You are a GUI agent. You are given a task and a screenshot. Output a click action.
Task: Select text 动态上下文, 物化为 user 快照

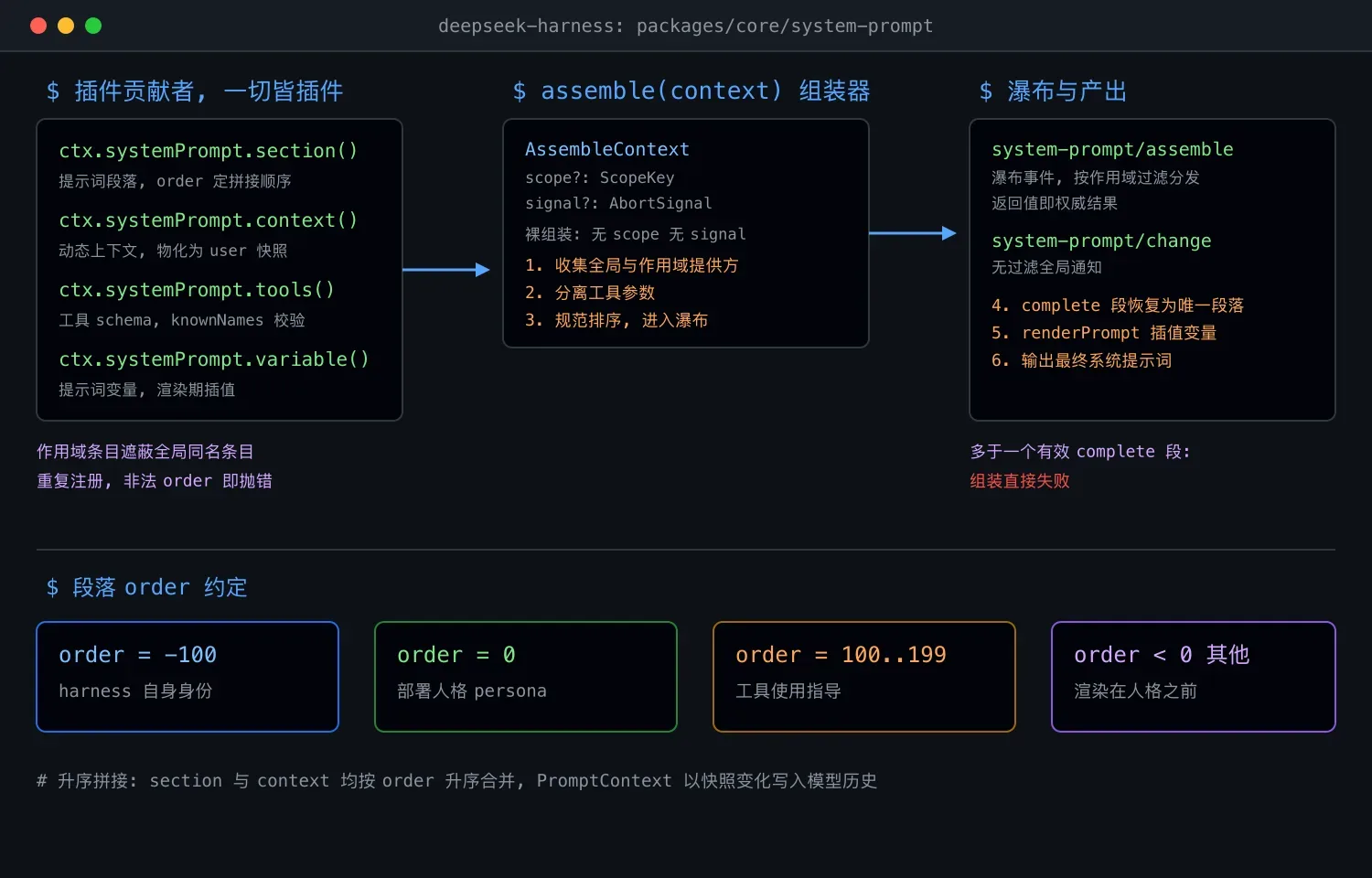tap(173, 251)
